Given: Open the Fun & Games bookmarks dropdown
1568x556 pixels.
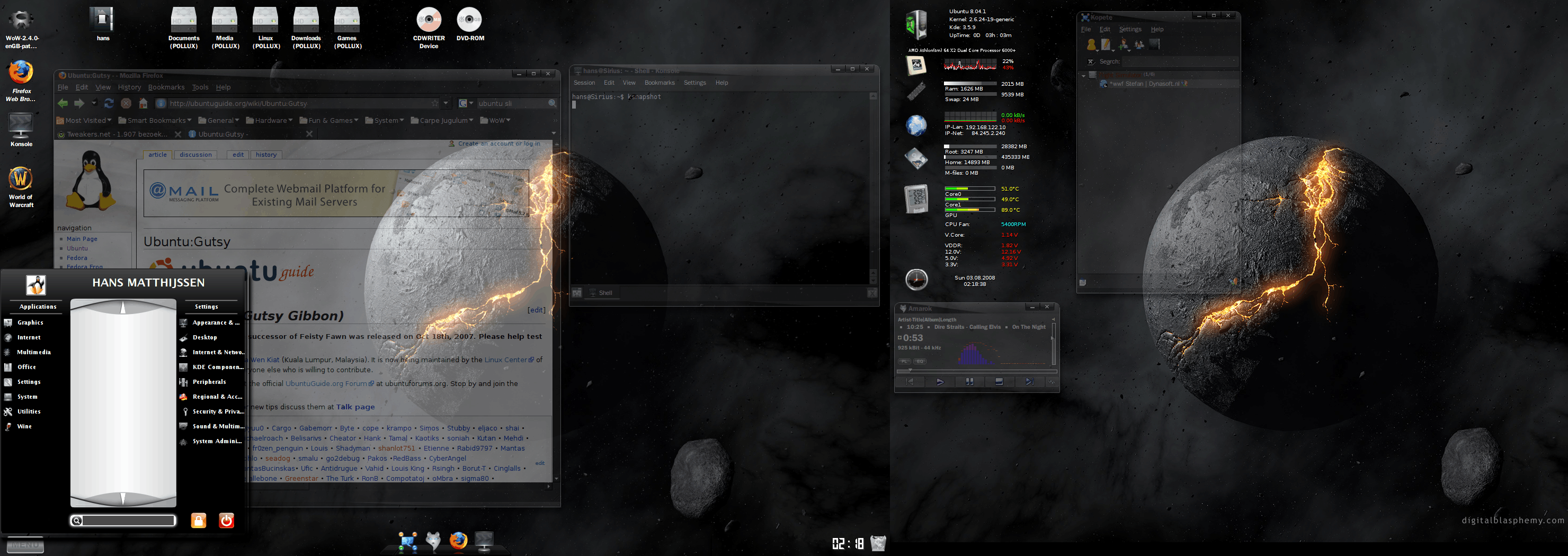Looking at the screenshot, I should click(x=328, y=120).
